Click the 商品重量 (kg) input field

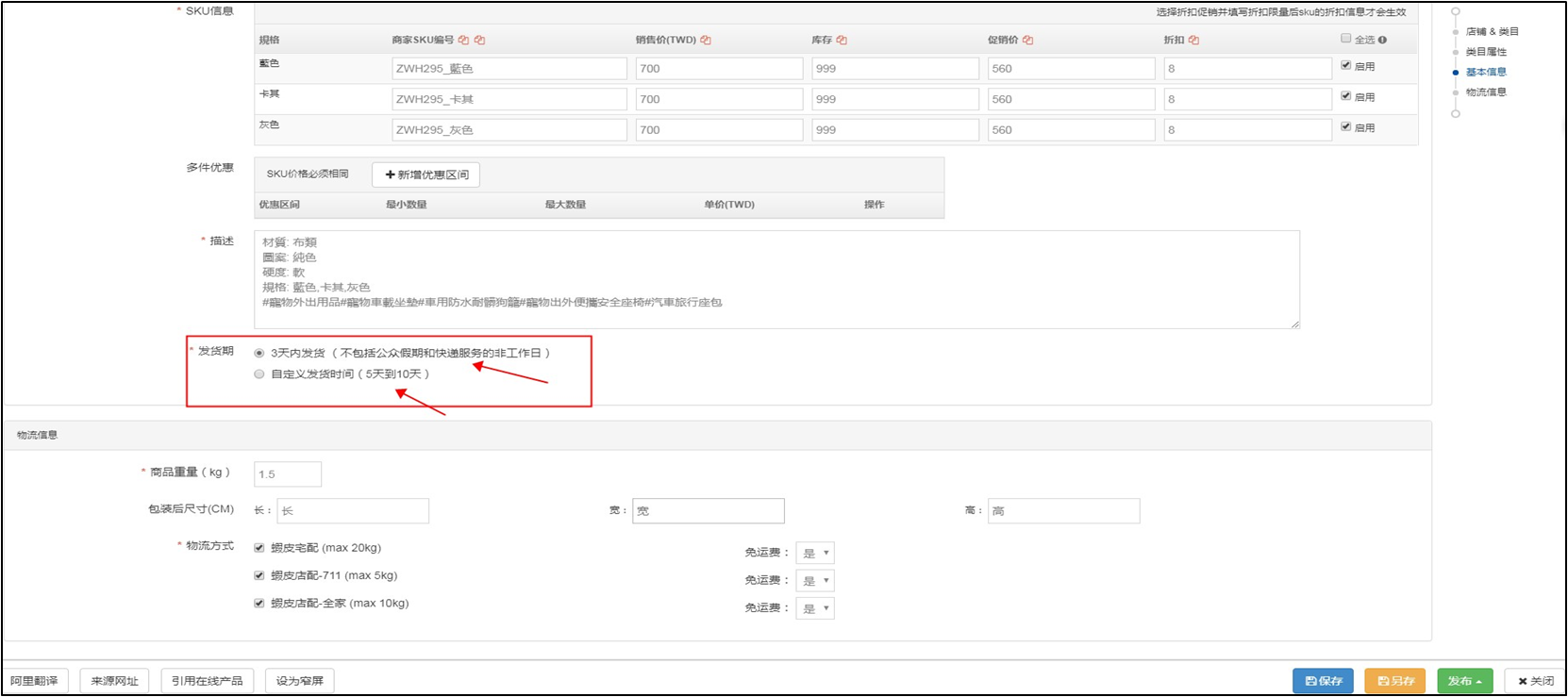[288, 474]
